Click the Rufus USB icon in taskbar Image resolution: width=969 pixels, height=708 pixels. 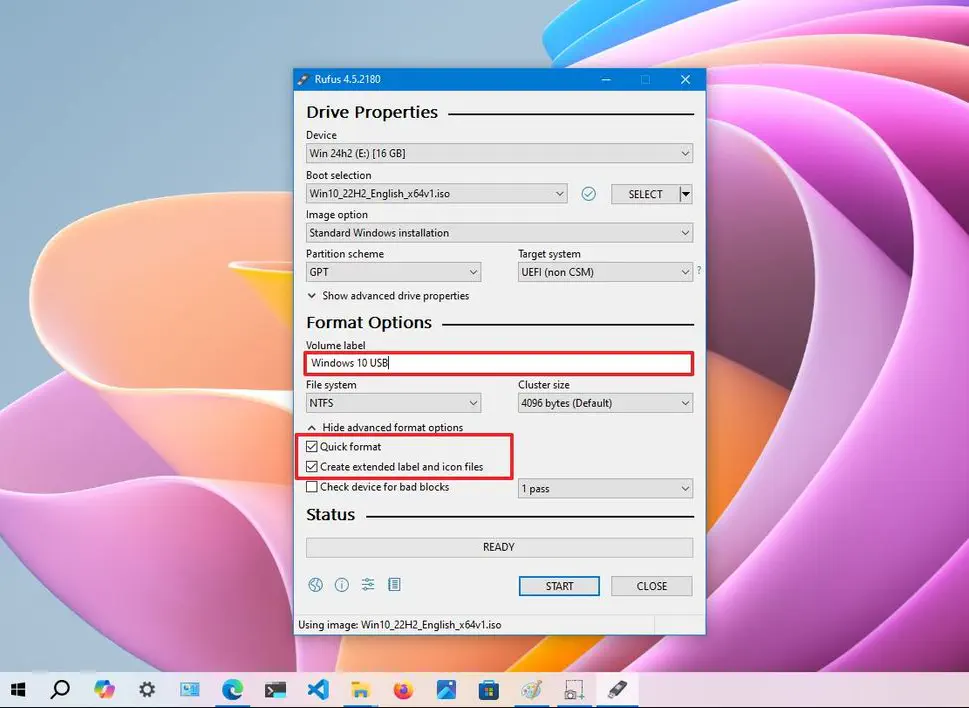coord(617,689)
